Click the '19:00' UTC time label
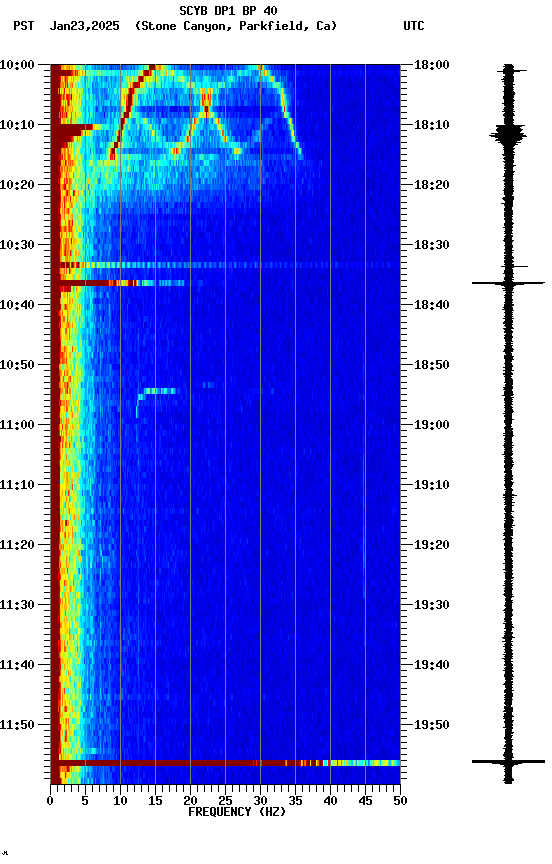 tap(431, 425)
